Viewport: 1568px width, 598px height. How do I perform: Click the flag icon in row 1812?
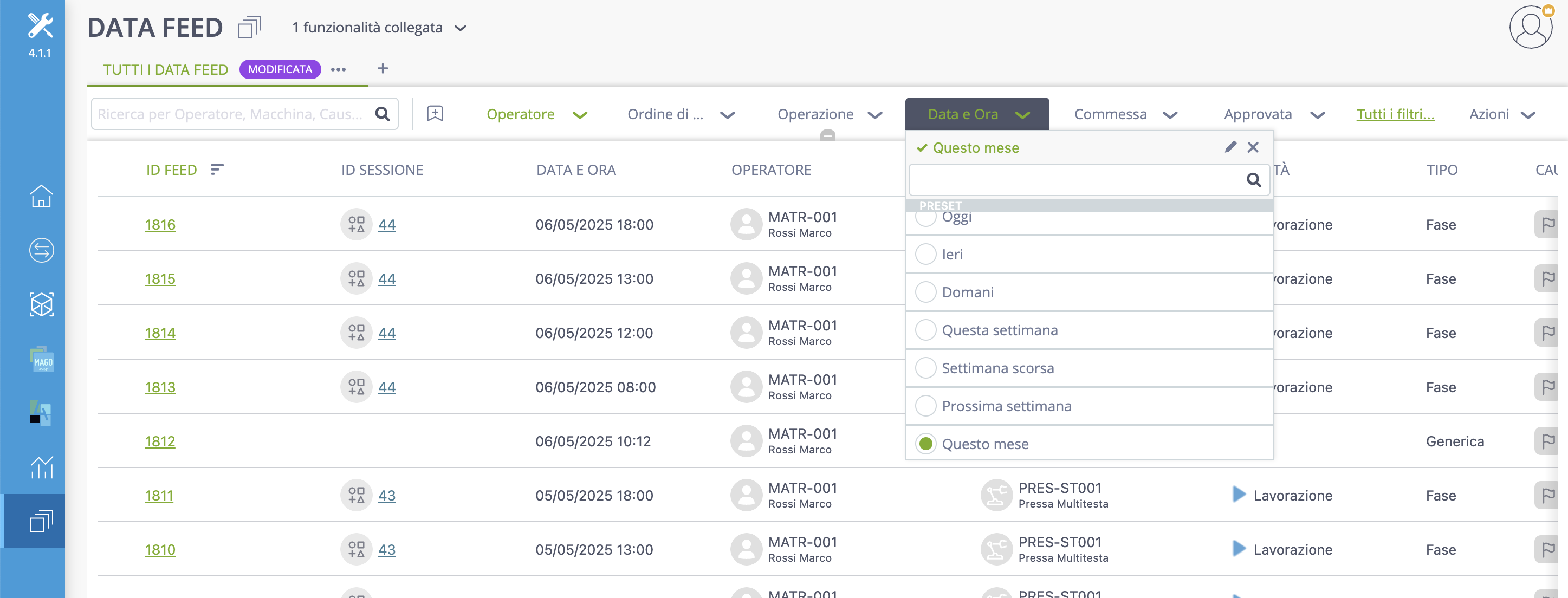(x=1548, y=441)
